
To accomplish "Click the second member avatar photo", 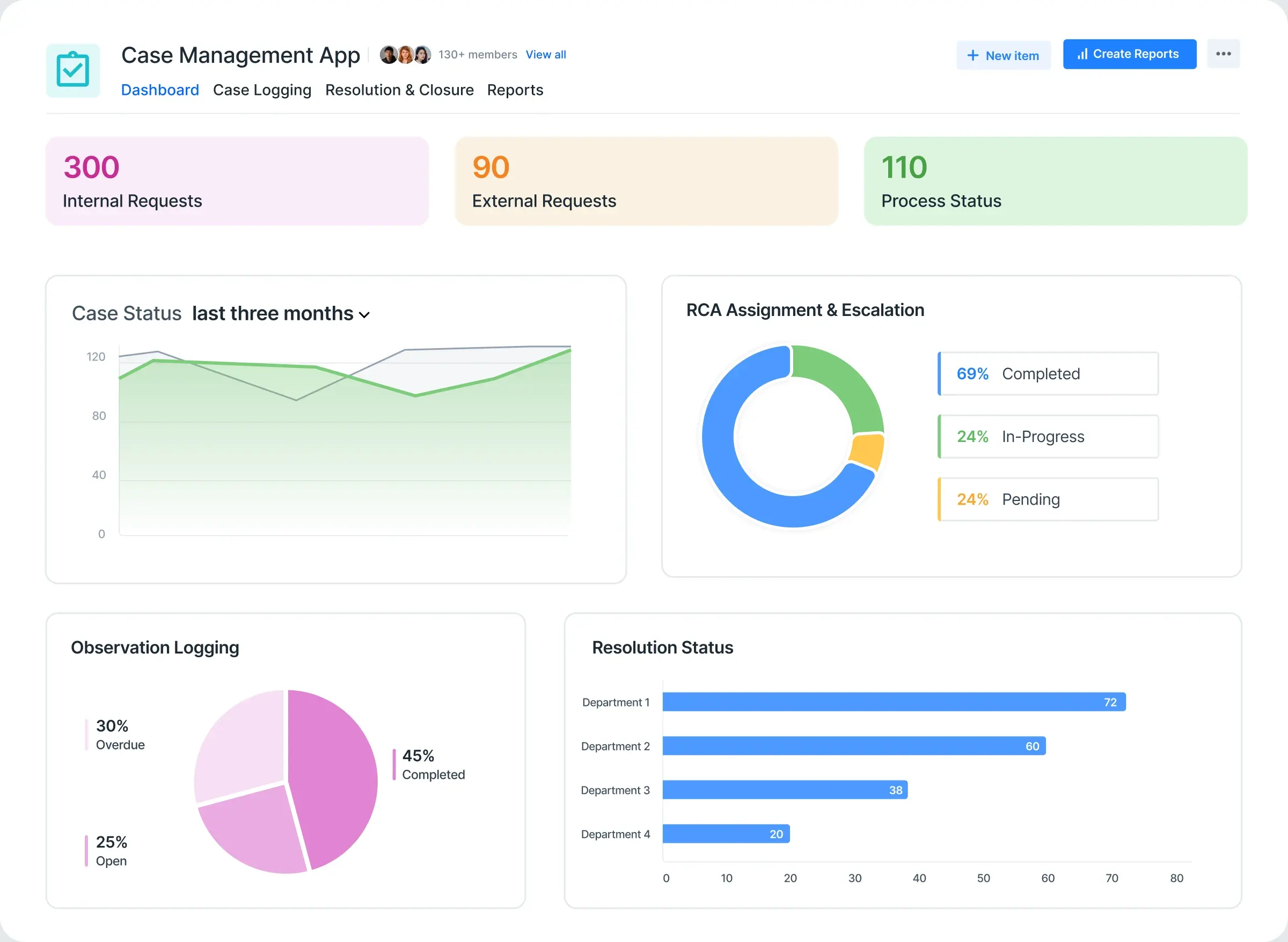I will pyautogui.click(x=406, y=55).
